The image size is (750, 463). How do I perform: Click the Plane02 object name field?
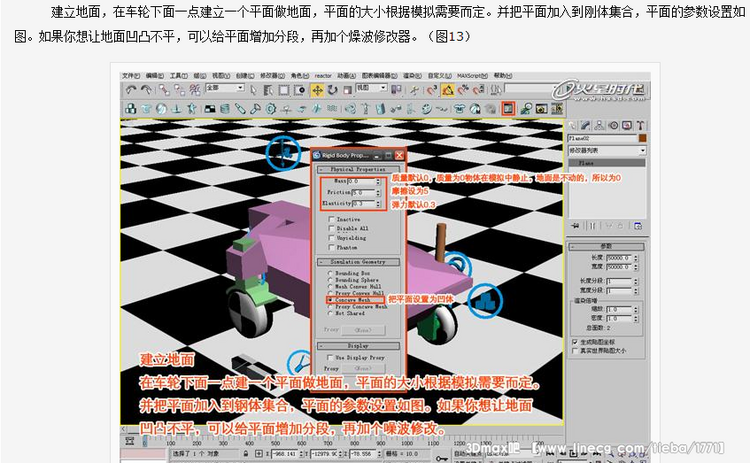(602, 138)
